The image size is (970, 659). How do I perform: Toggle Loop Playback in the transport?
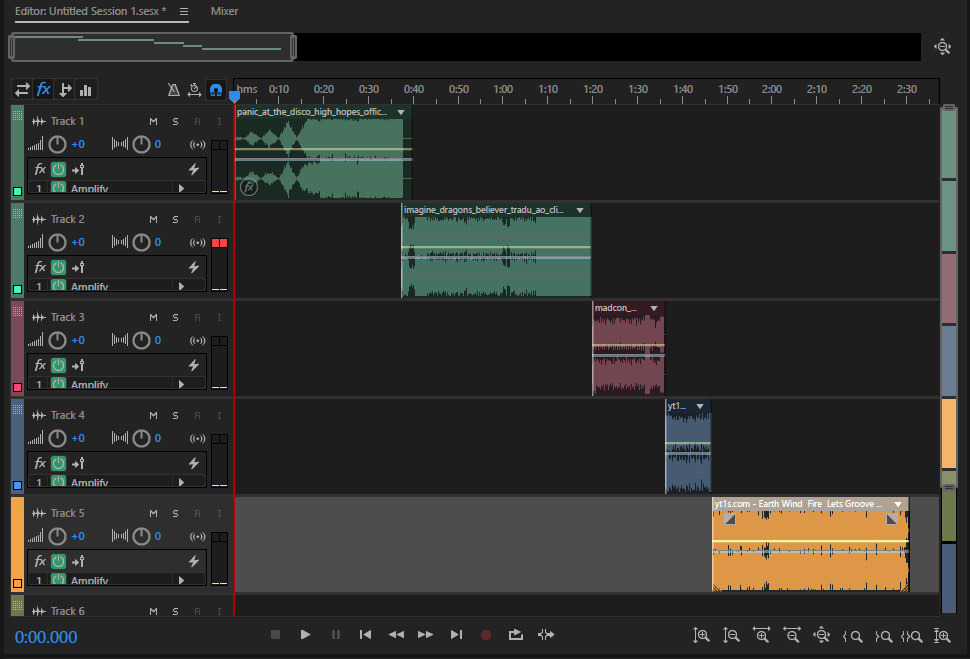[x=516, y=634]
